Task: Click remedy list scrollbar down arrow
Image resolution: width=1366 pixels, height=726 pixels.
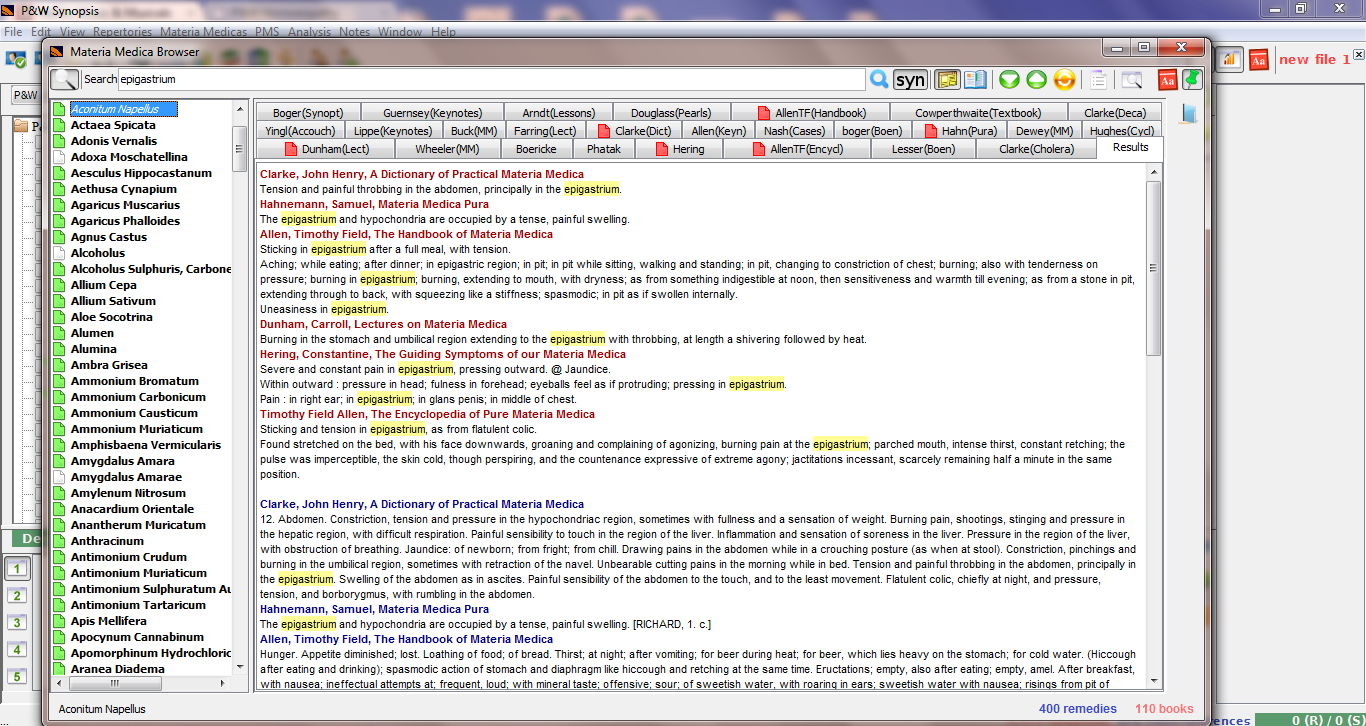Action: (x=240, y=666)
